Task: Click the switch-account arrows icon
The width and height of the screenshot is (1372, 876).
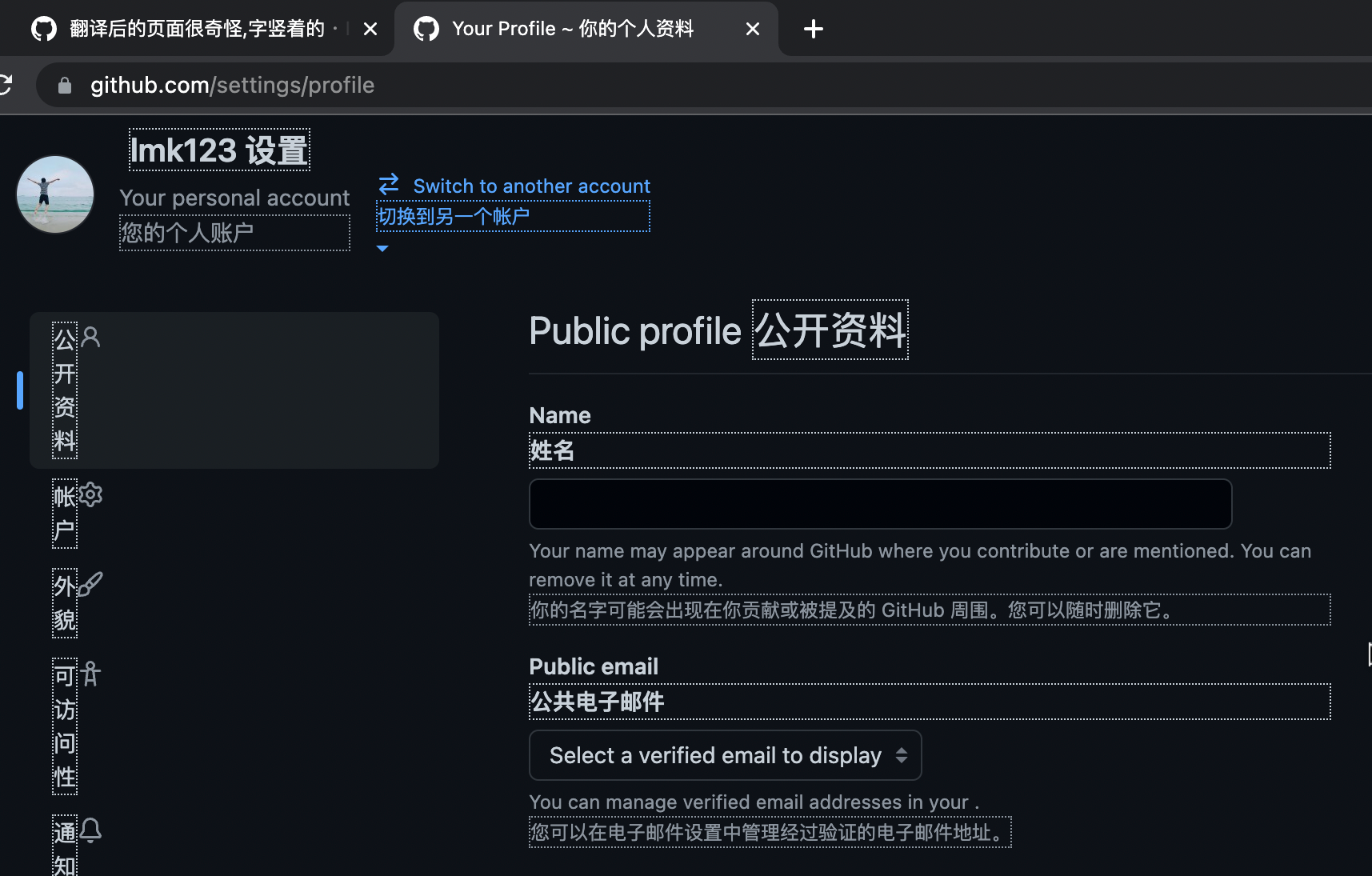Action: click(388, 184)
